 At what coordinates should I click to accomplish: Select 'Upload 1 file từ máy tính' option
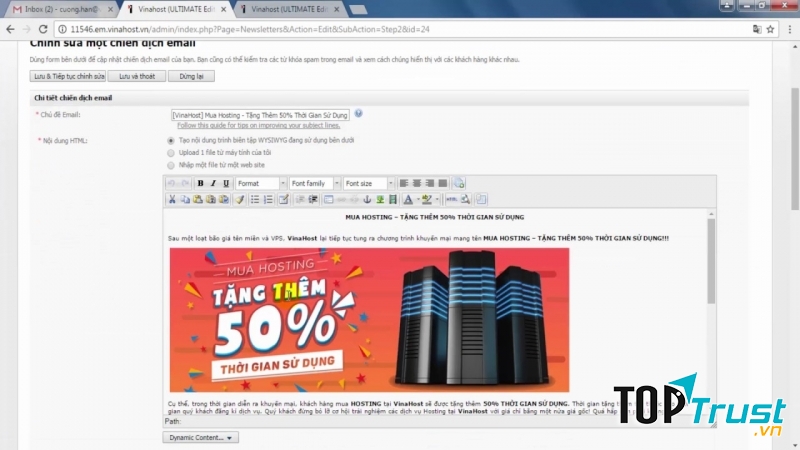(171, 153)
